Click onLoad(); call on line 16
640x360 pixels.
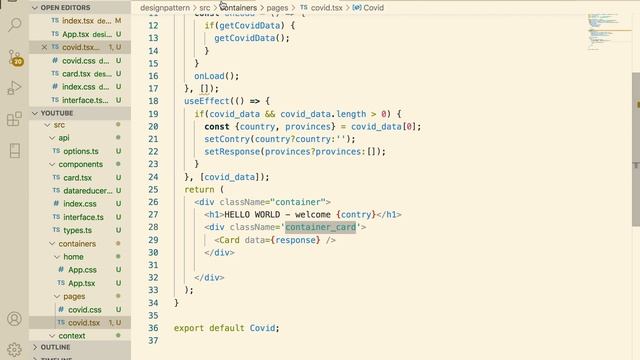(217, 76)
